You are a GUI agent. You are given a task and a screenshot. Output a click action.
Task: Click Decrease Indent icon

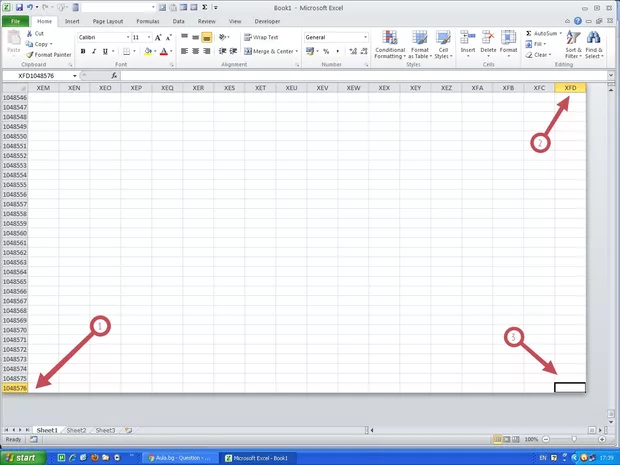222,51
